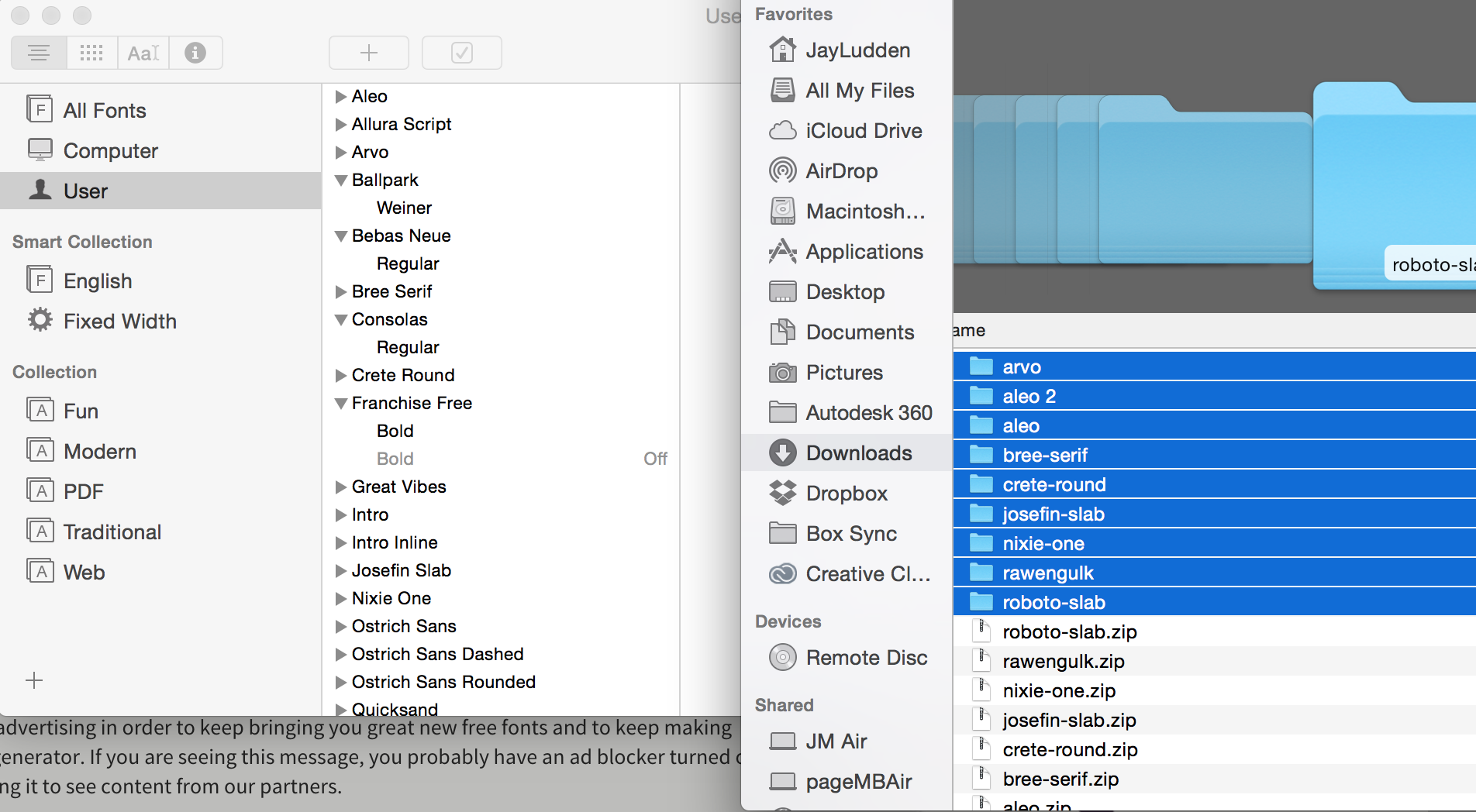Open Documents in Finder sidebar
Image resolution: width=1476 pixels, height=812 pixels.
click(x=847, y=332)
